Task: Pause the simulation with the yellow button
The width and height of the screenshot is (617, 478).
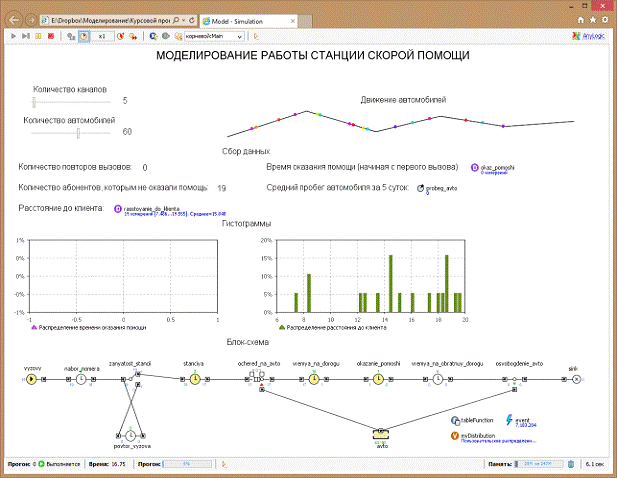Action: point(38,36)
